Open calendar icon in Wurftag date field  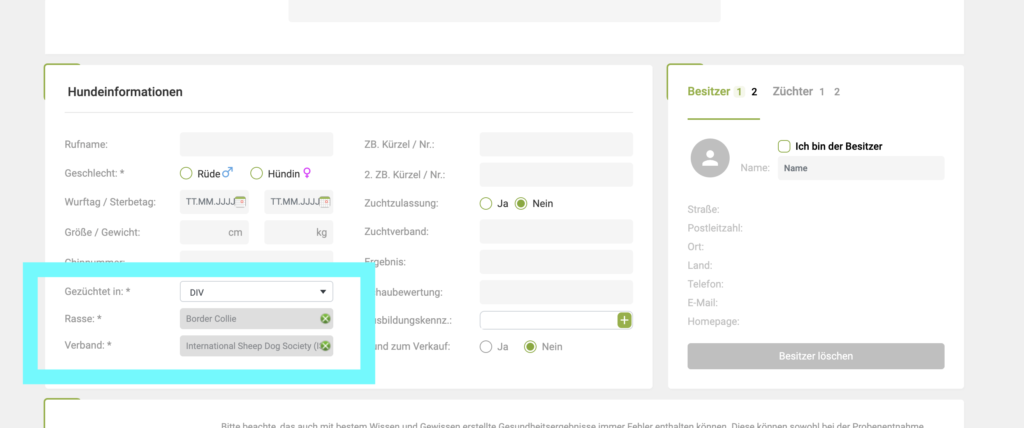tap(240, 203)
